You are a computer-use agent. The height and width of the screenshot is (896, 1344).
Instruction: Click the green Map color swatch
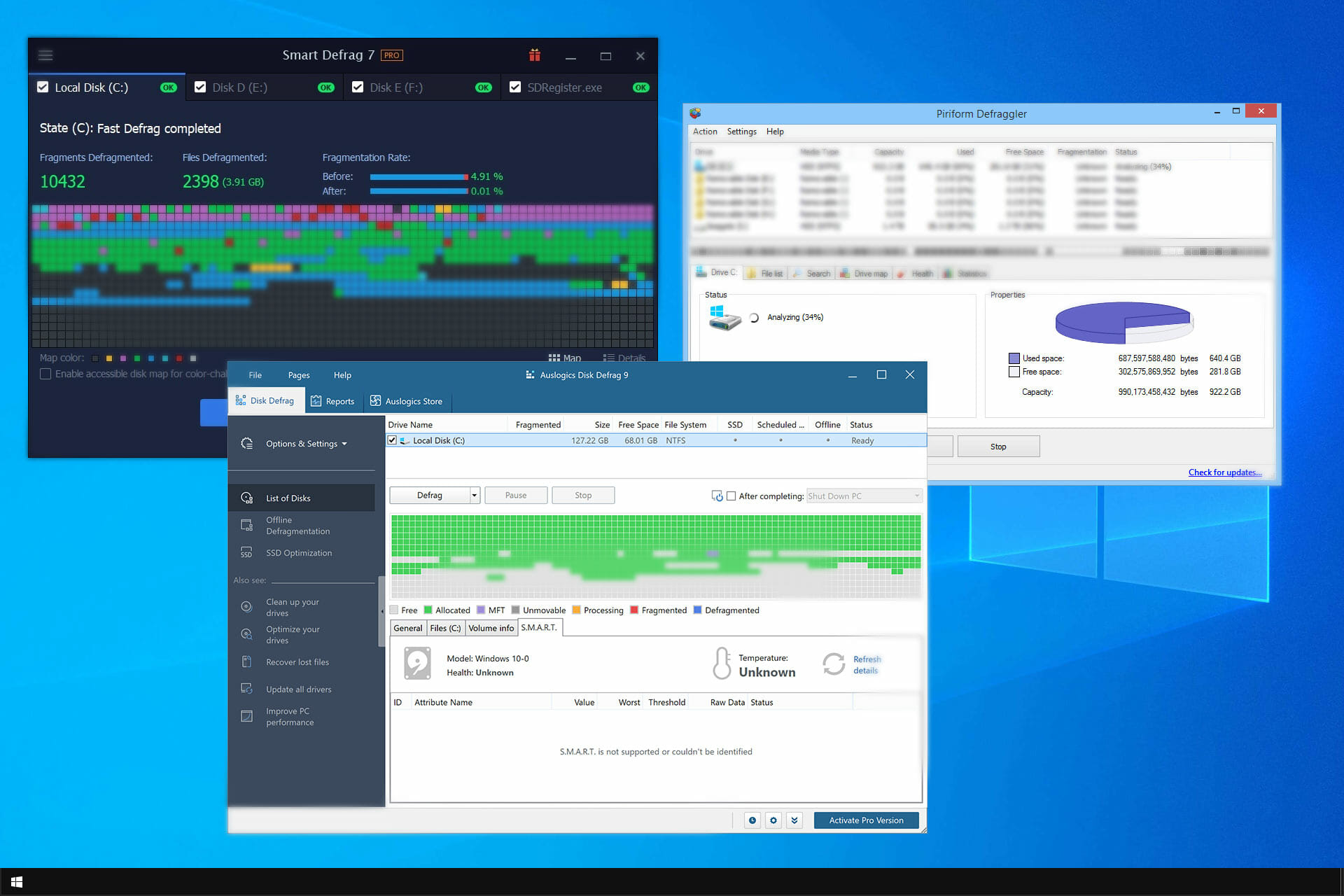click(x=137, y=358)
